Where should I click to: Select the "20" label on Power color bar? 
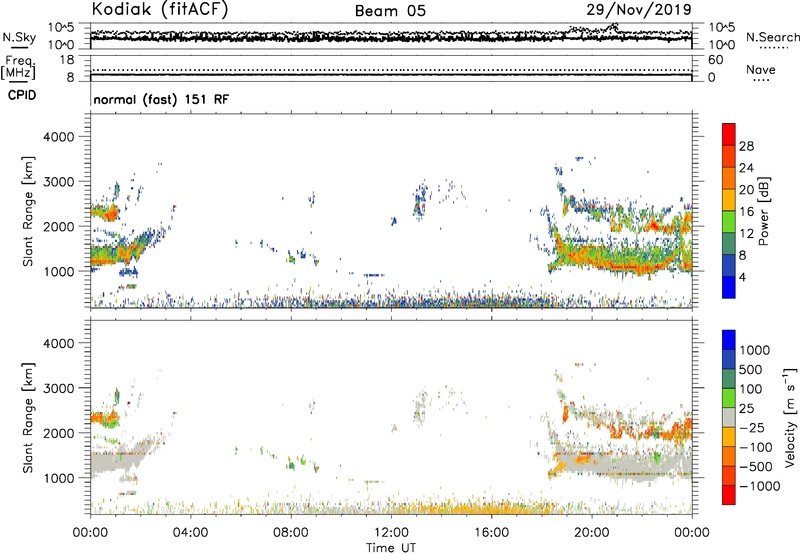pyautogui.click(x=746, y=190)
